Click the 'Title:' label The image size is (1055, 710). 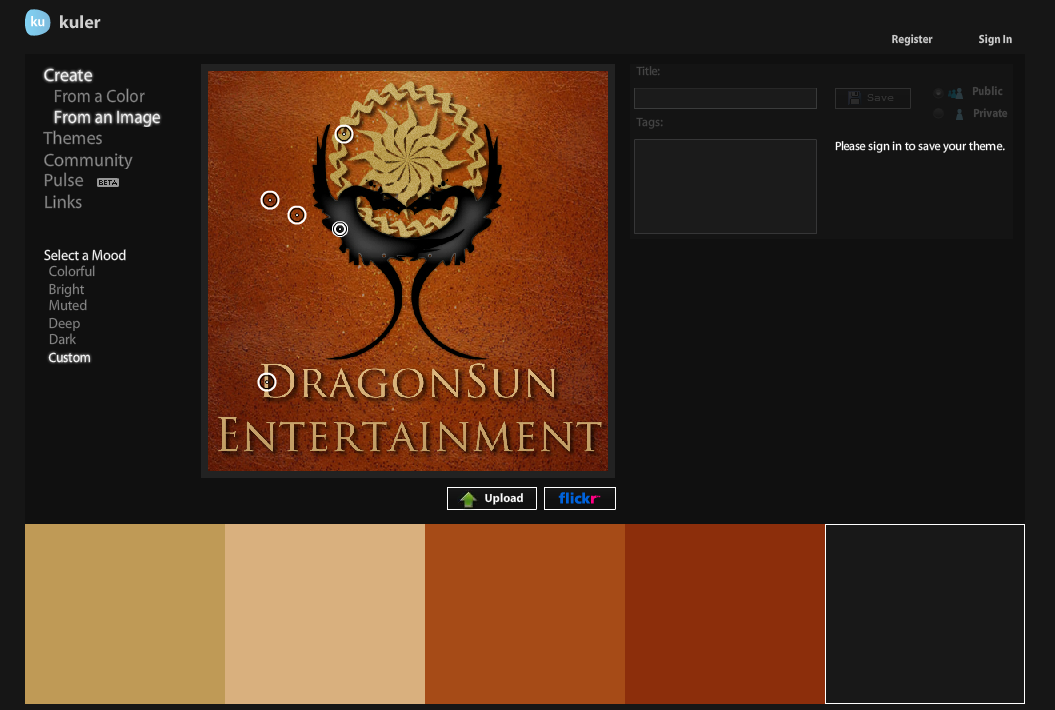point(648,71)
